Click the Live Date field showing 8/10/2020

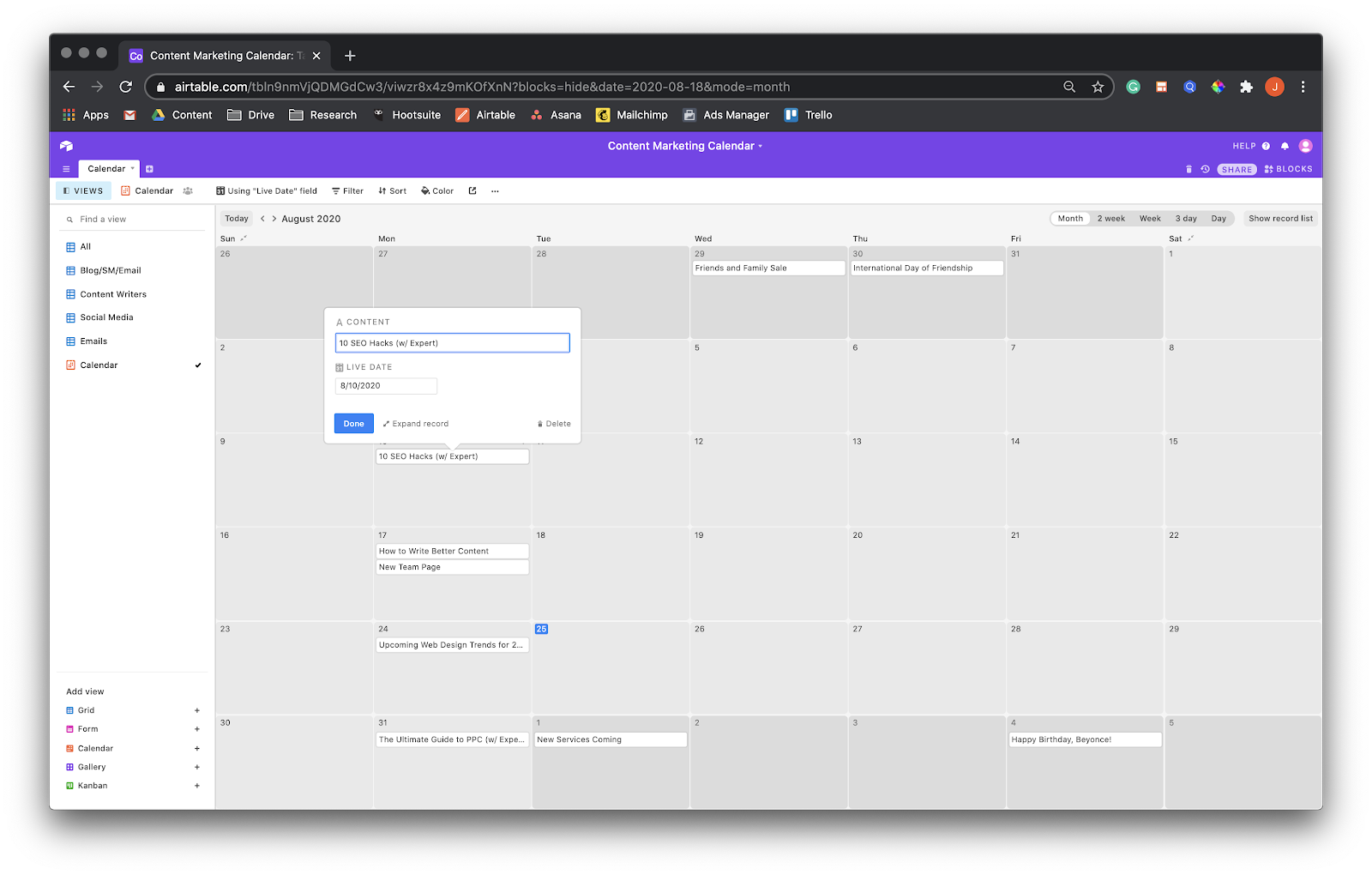(386, 386)
